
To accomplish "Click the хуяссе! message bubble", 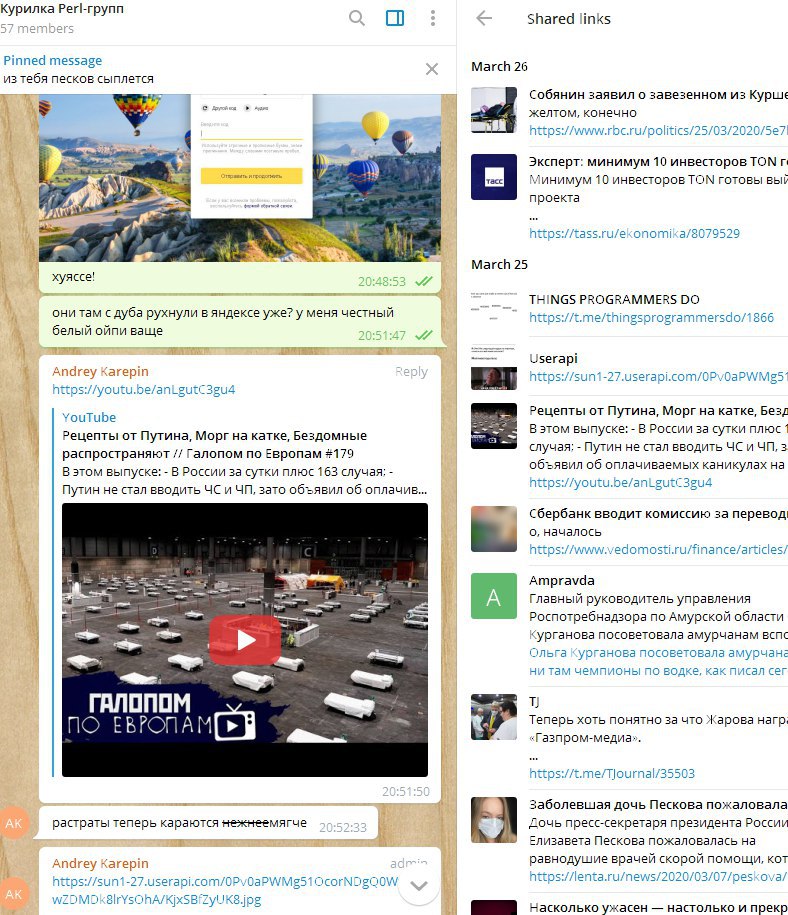I will click(x=240, y=277).
